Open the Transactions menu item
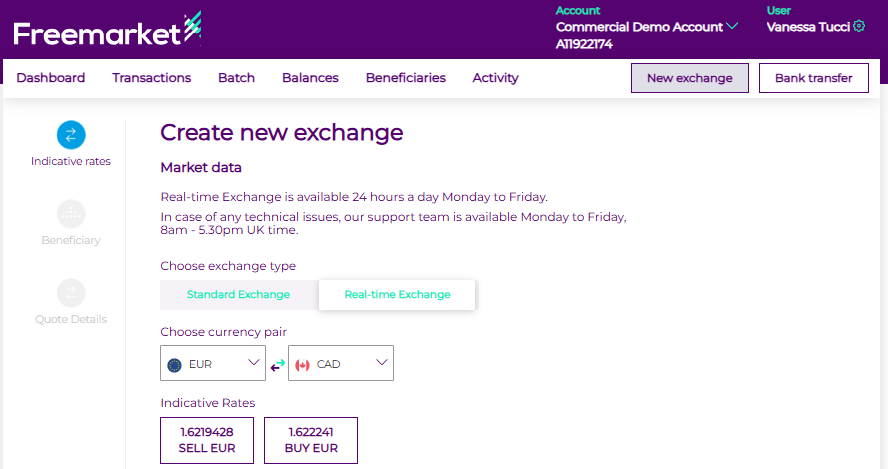 pos(151,78)
